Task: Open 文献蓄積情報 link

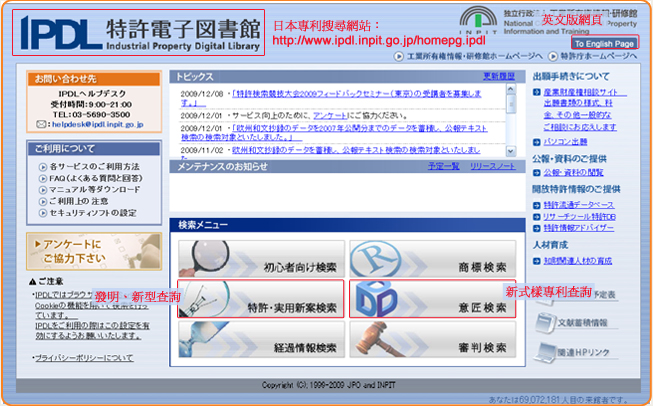Action: (582, 323)
